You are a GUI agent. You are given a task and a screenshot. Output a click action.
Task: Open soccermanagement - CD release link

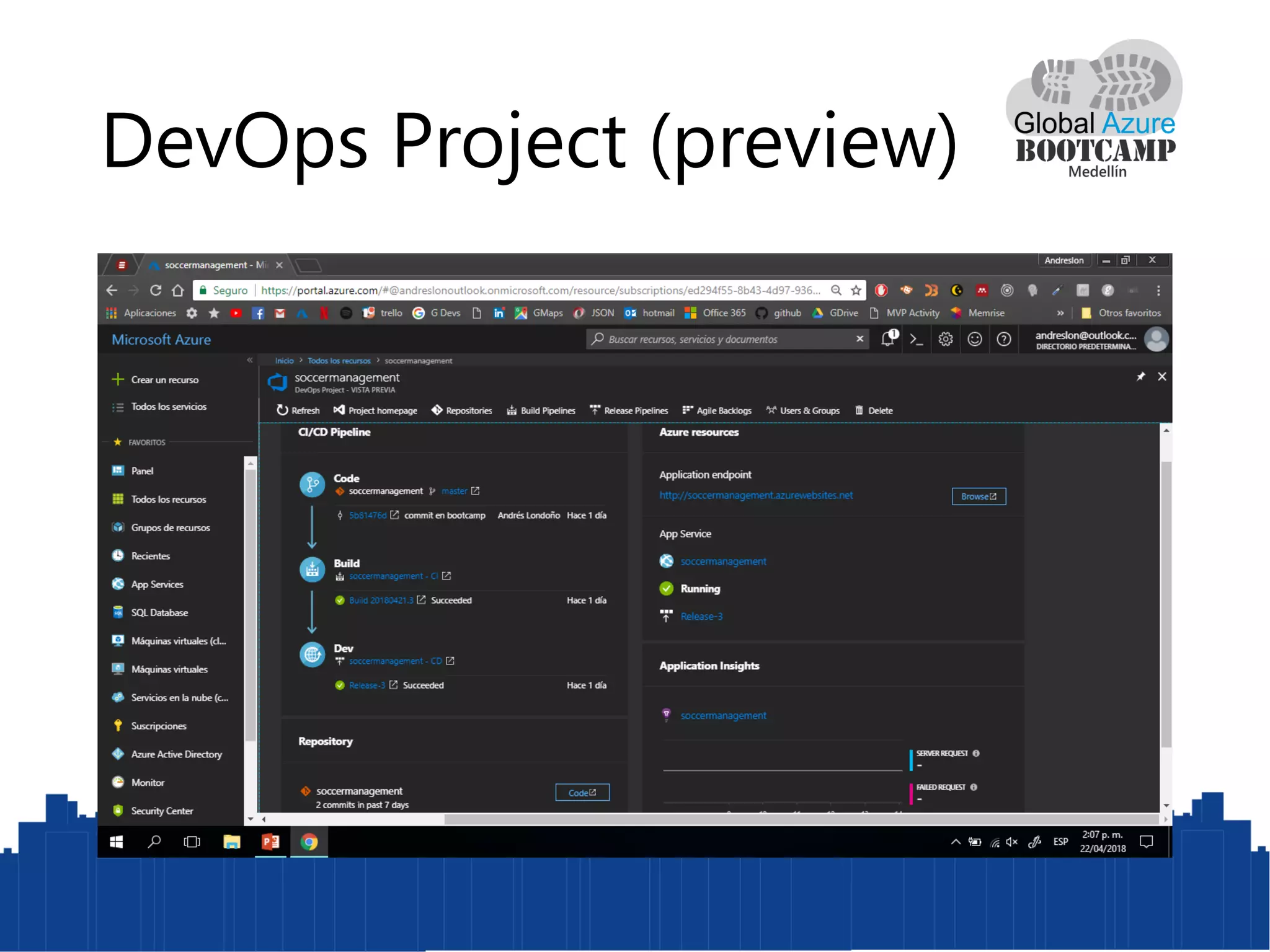pos(396,661)
